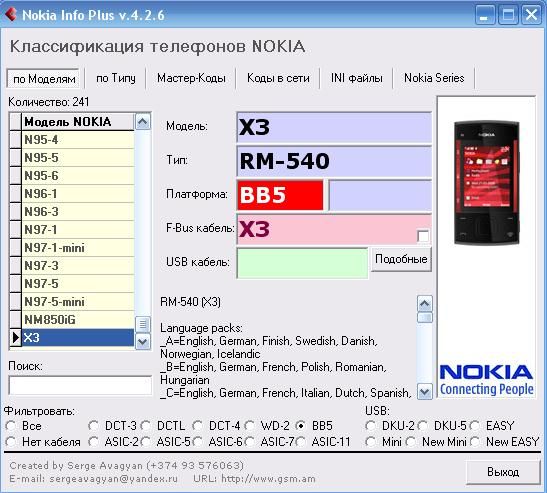
Task: Select the 'Все' filter radio button
Action: tap(10, 426)
